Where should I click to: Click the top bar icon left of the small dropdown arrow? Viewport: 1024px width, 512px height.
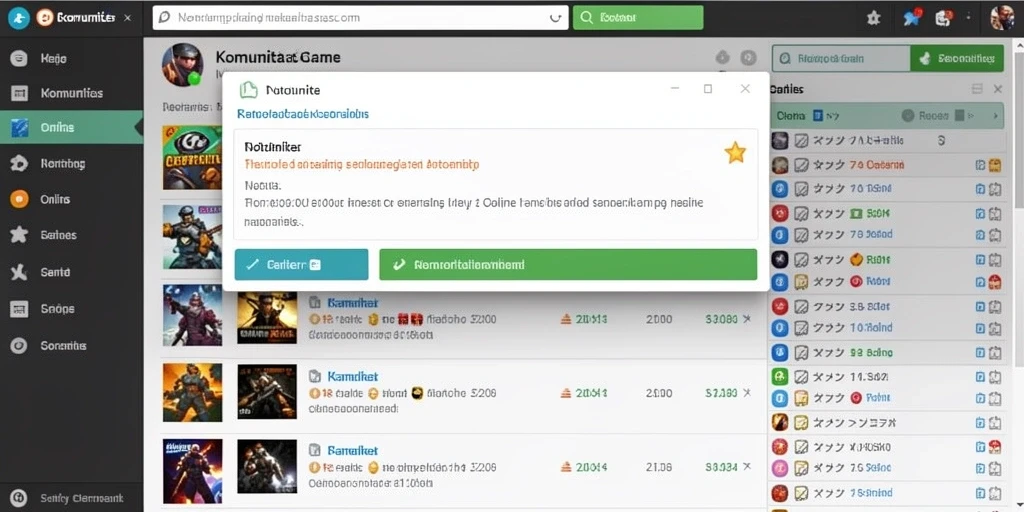click(943, 18)
